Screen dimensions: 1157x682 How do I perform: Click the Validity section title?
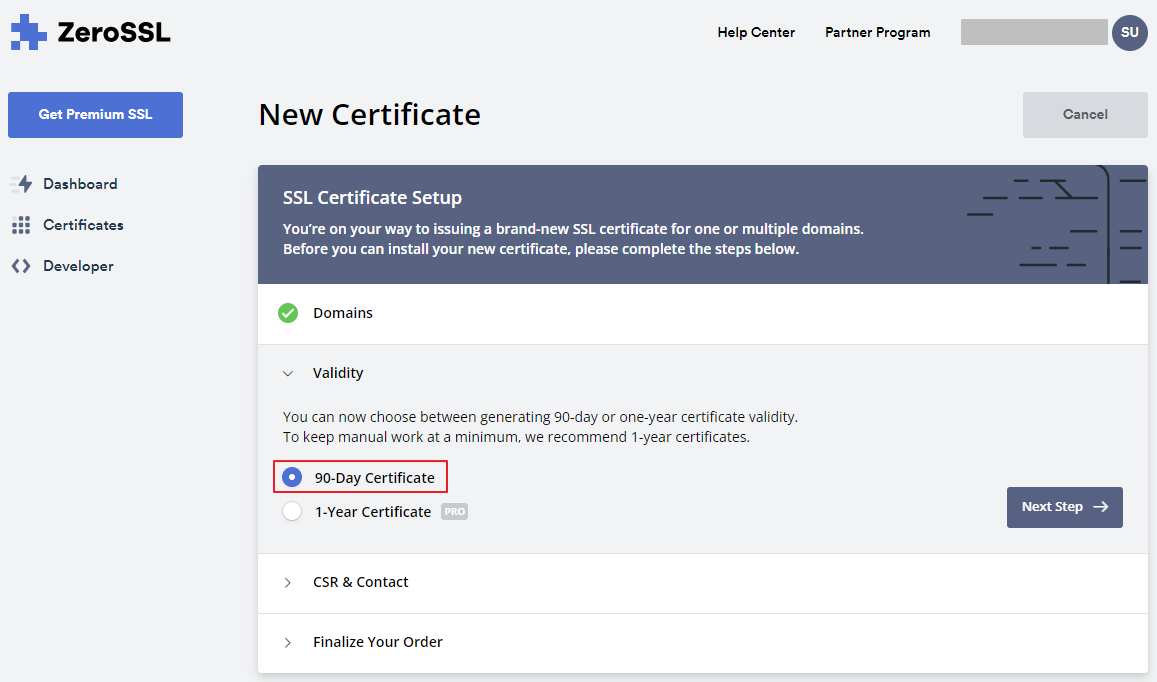[x=338, y=373]
